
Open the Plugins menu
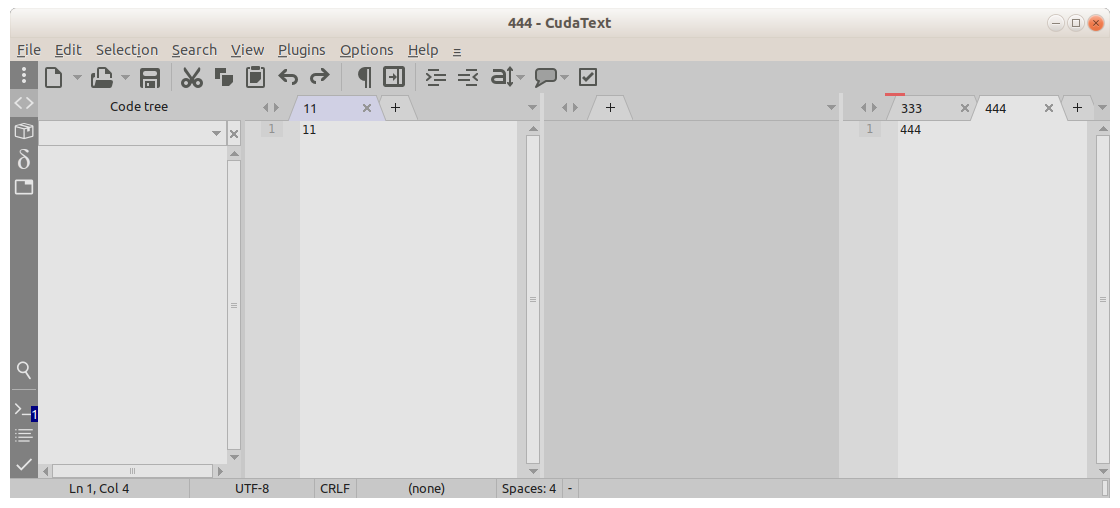coord(301,50)
